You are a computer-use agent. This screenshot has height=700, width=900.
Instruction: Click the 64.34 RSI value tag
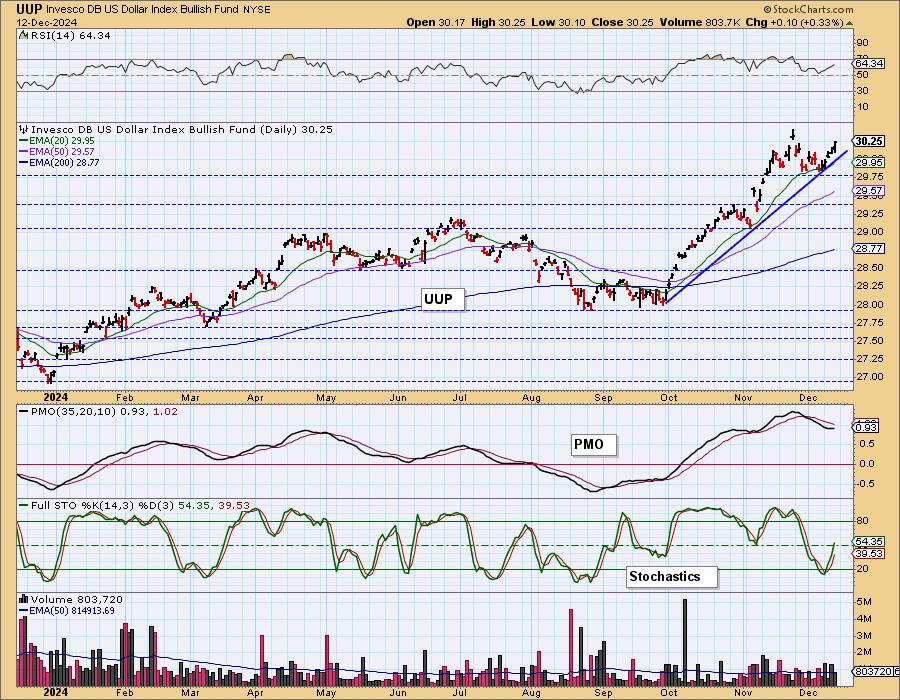click(x=869, y=63)
